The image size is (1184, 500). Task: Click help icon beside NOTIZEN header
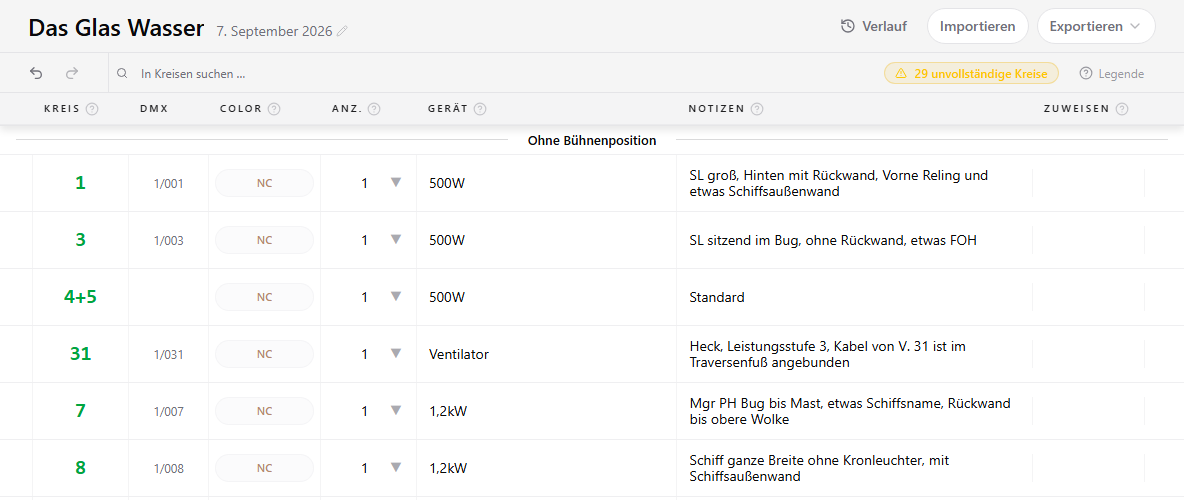point(757,109)
